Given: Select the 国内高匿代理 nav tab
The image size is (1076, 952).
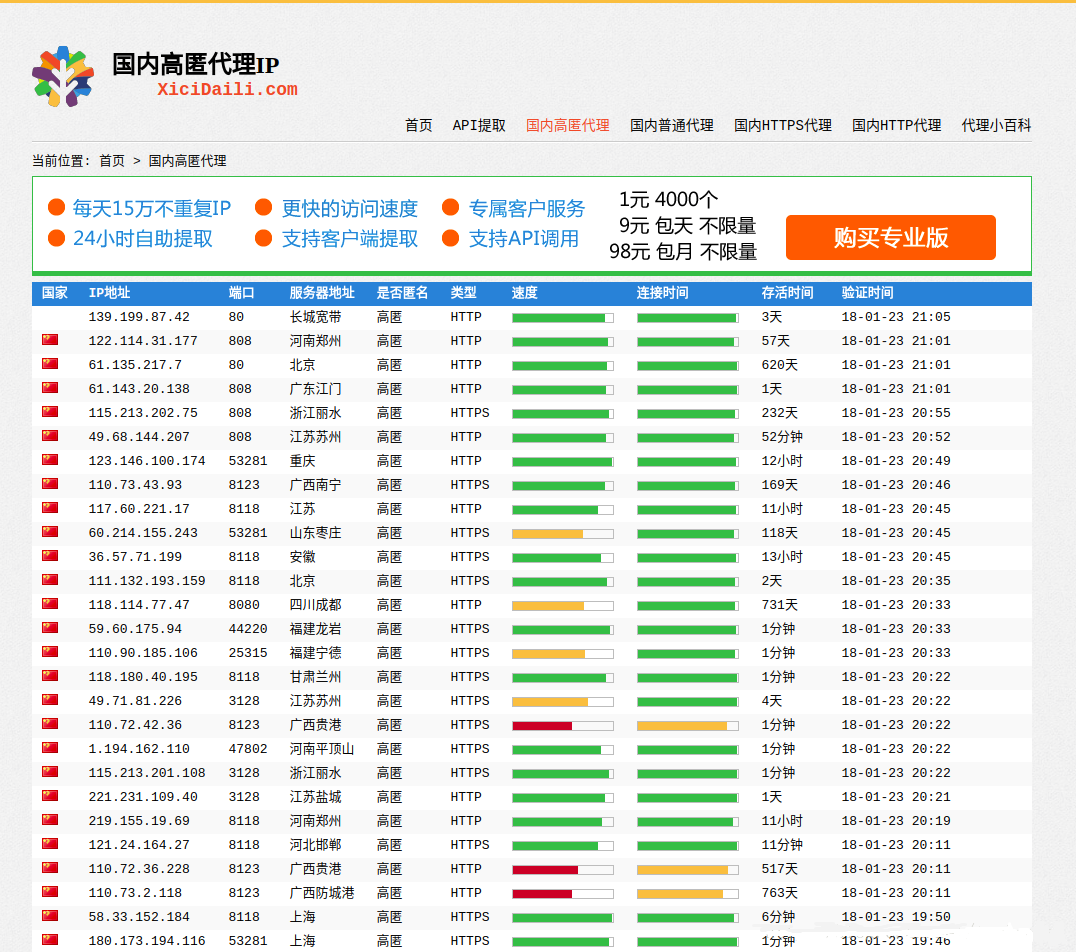Looking at the screenshot, I should pos(568,126).
